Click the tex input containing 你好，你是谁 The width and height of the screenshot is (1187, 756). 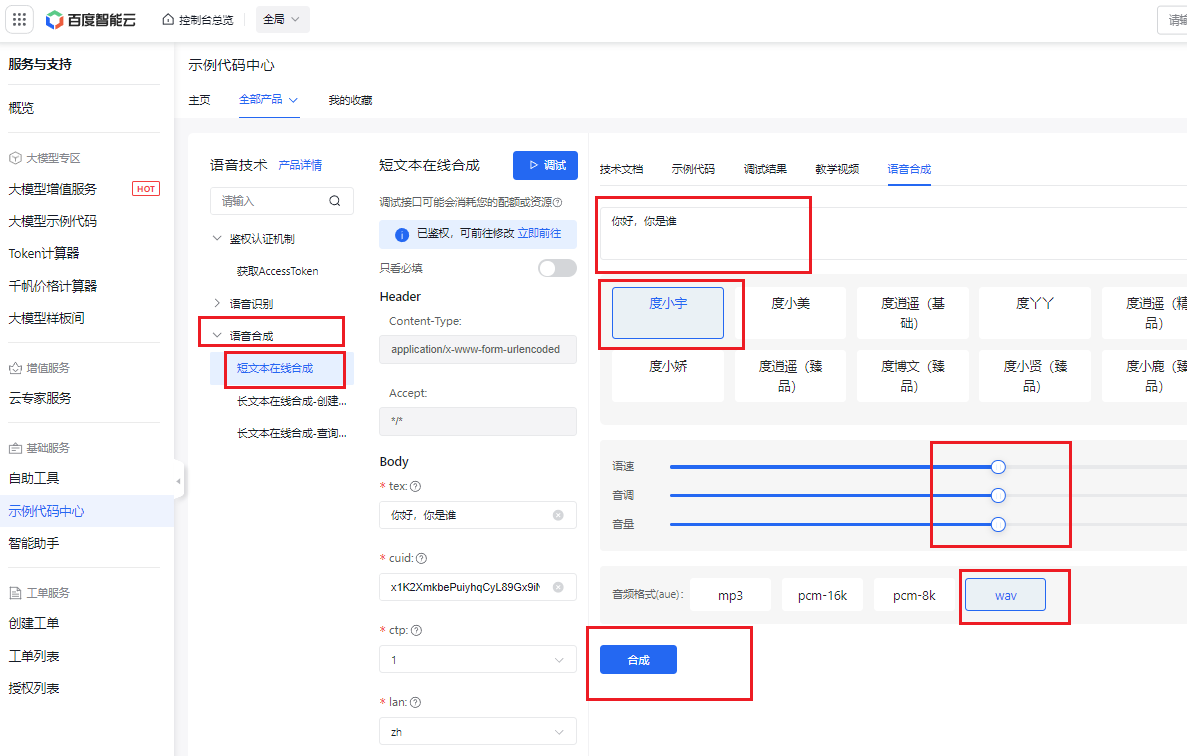click(478, 515)
